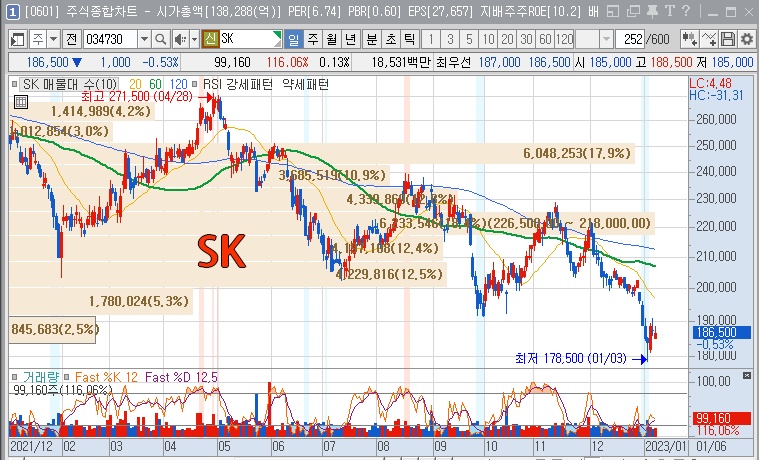This screenshot has height=460, width=759.
Task: Pin the window with pushpin icon
Action: pyautogui.click(x=652, y=11)
